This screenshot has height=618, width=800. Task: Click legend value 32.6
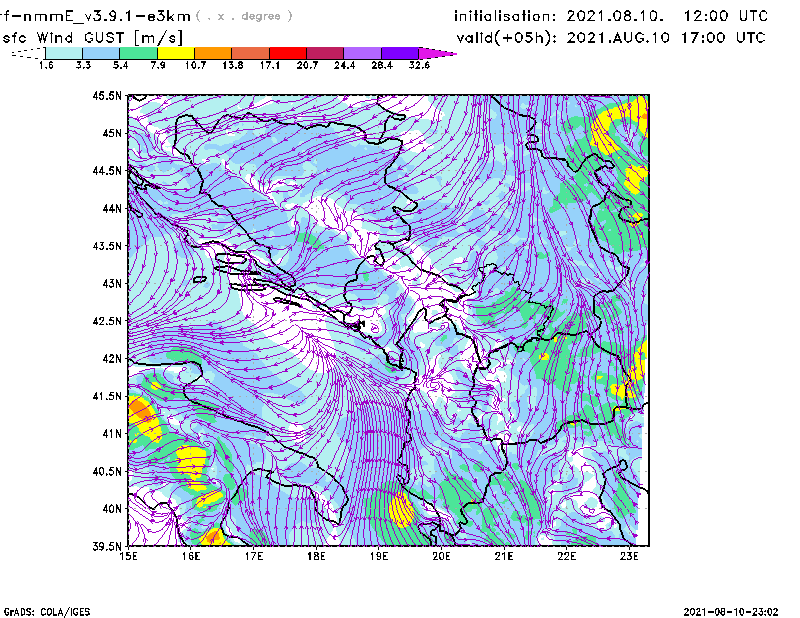click(419, 65)
